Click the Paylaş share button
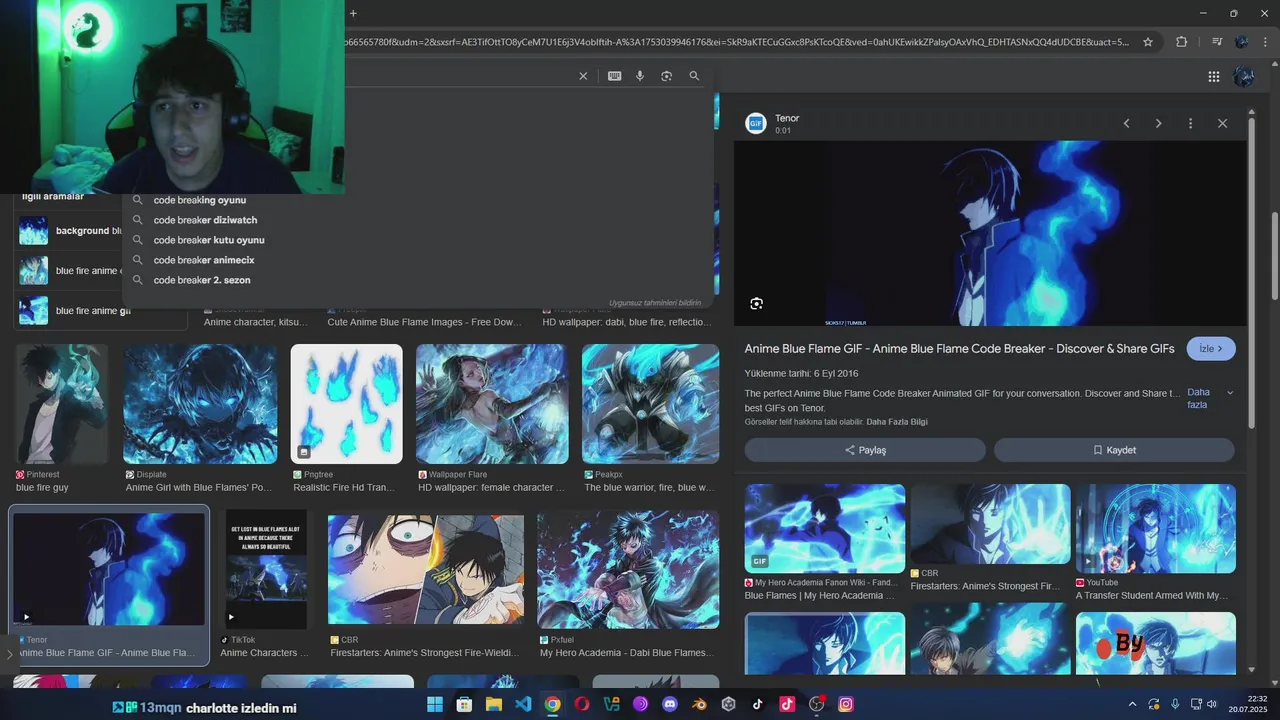Viewport: 1280px width, 720px height. [x=865, y=450]
